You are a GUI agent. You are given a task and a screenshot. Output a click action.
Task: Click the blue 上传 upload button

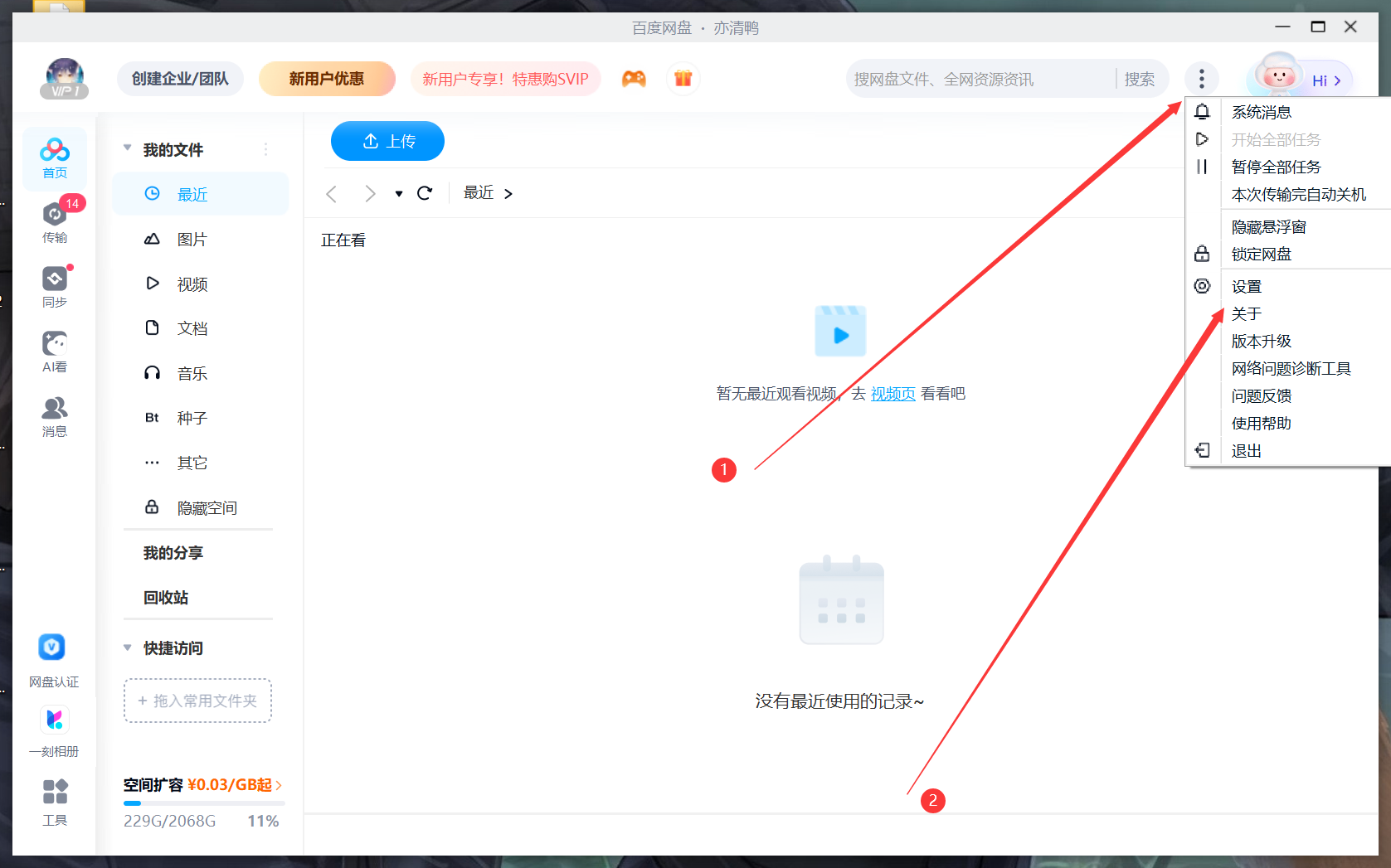387,142
